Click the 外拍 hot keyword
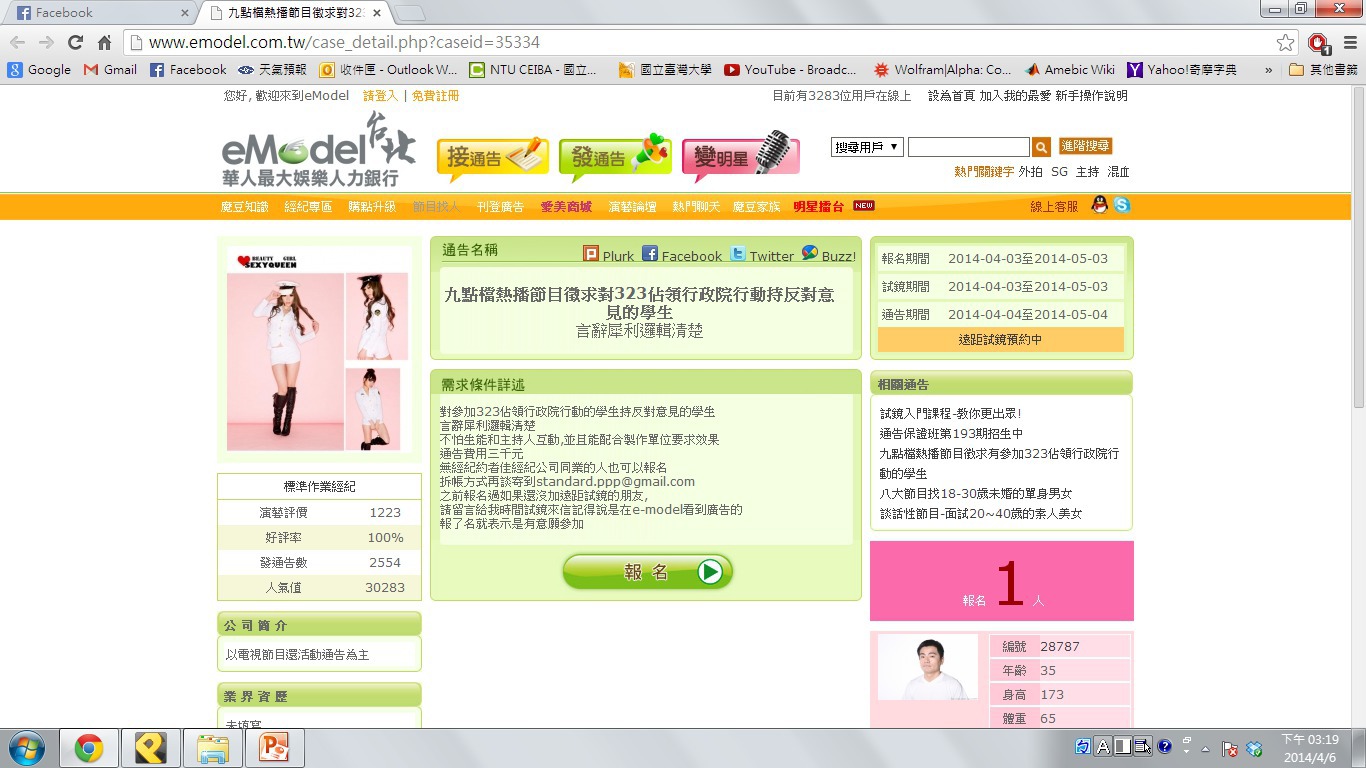The width and height of the screenshot is (1366, 768). pyautogui.click(x=1030, y=172)
